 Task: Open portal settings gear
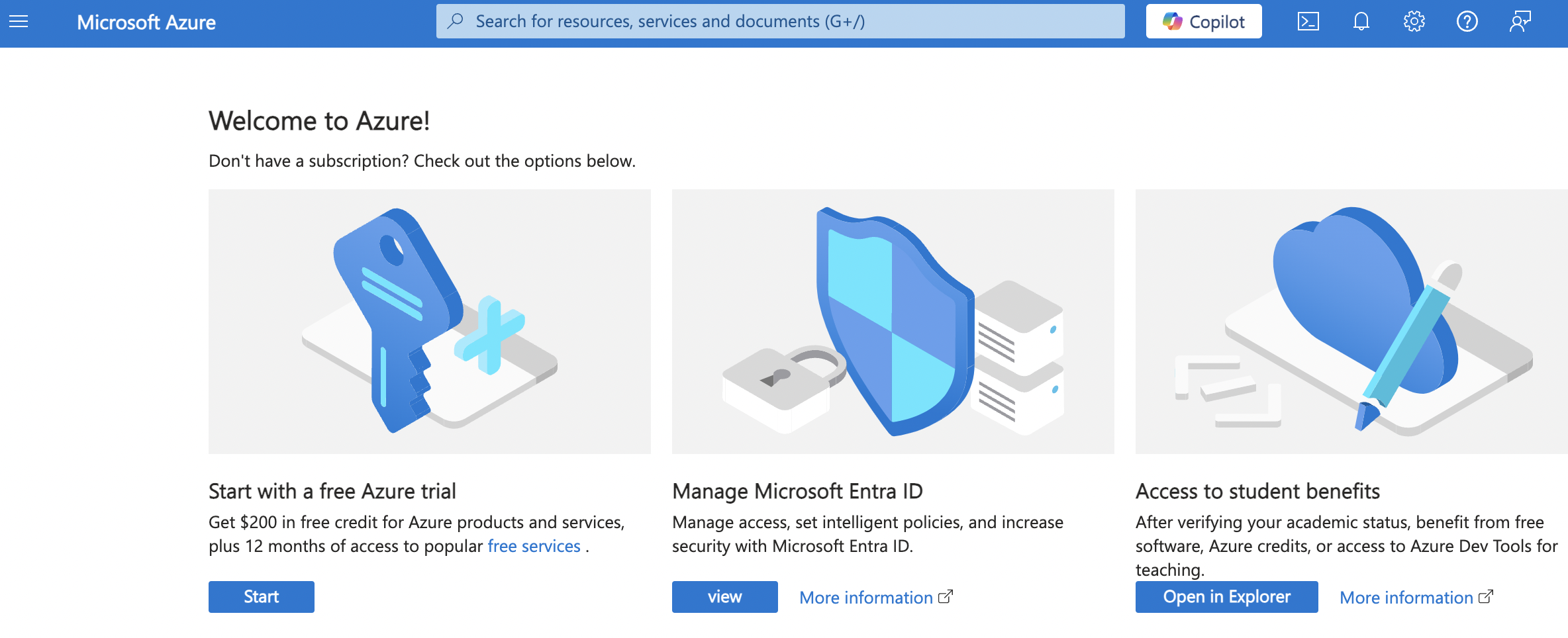click(x=1414, y=22)
